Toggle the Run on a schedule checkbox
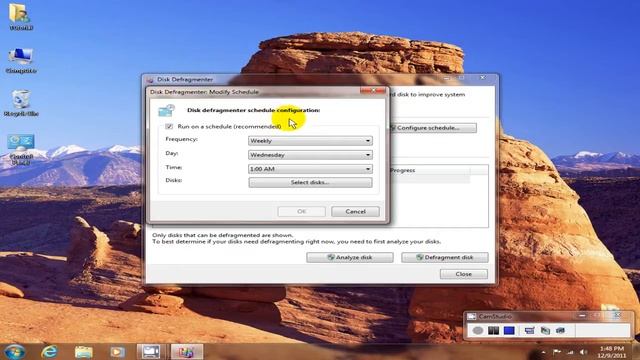640x360 pixels. click(x=169, y=127)
